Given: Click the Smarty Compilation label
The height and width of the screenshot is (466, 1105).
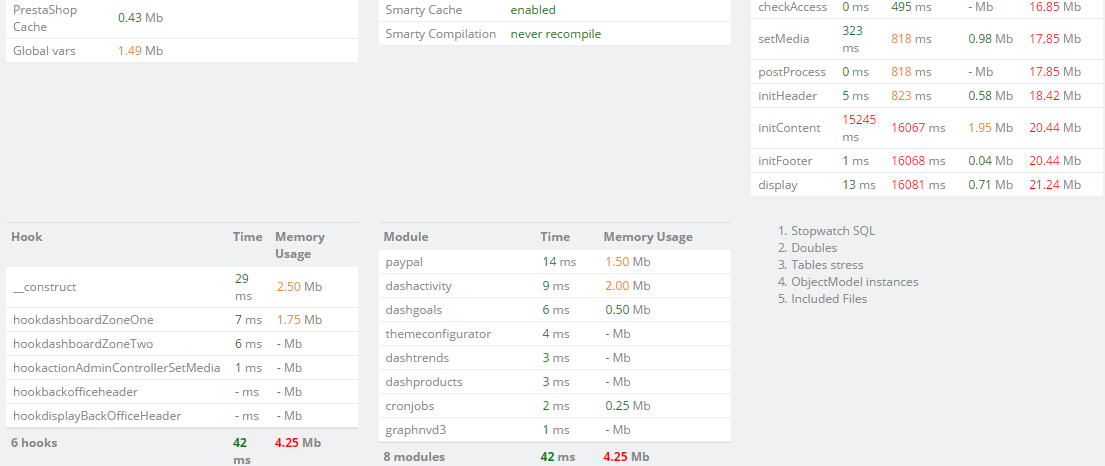Looking at the screenshot, I should coord(440,33).
